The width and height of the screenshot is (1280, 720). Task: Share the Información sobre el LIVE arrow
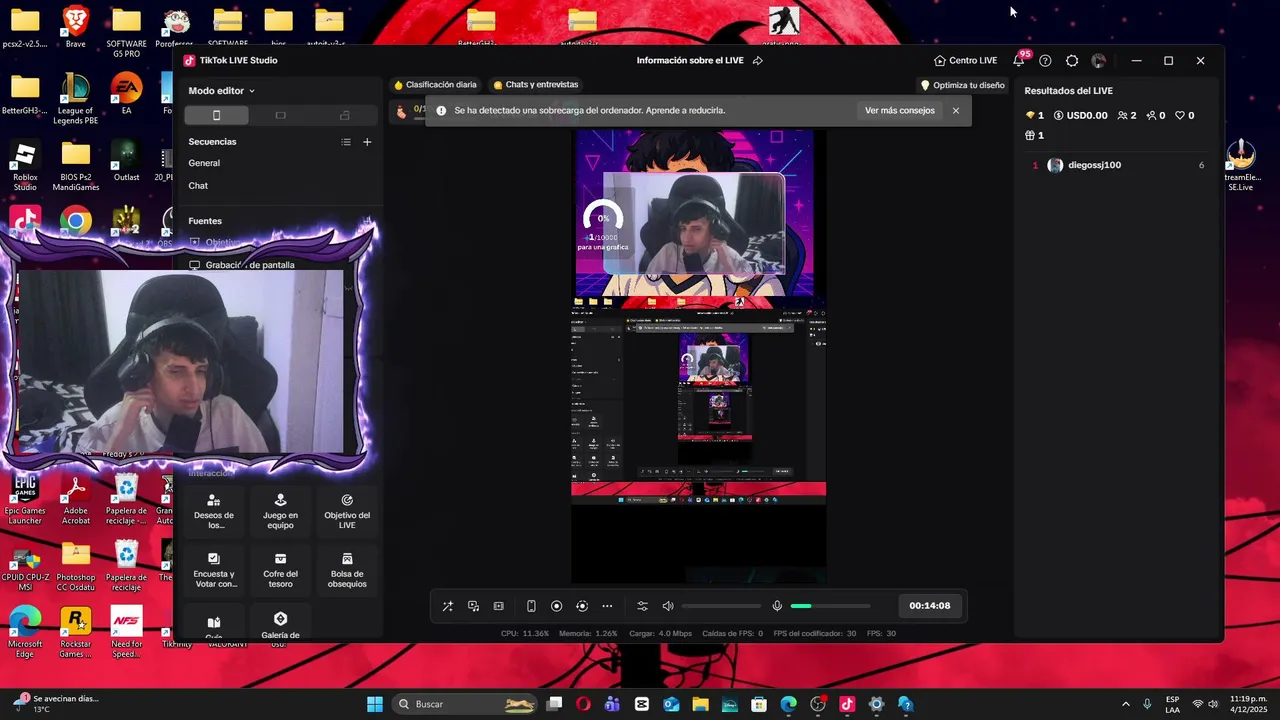click(x=758, y=60)
